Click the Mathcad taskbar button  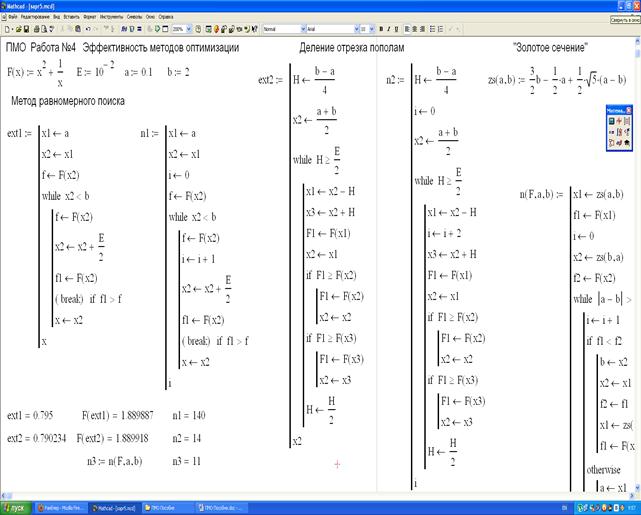click(x=114, y=508)
